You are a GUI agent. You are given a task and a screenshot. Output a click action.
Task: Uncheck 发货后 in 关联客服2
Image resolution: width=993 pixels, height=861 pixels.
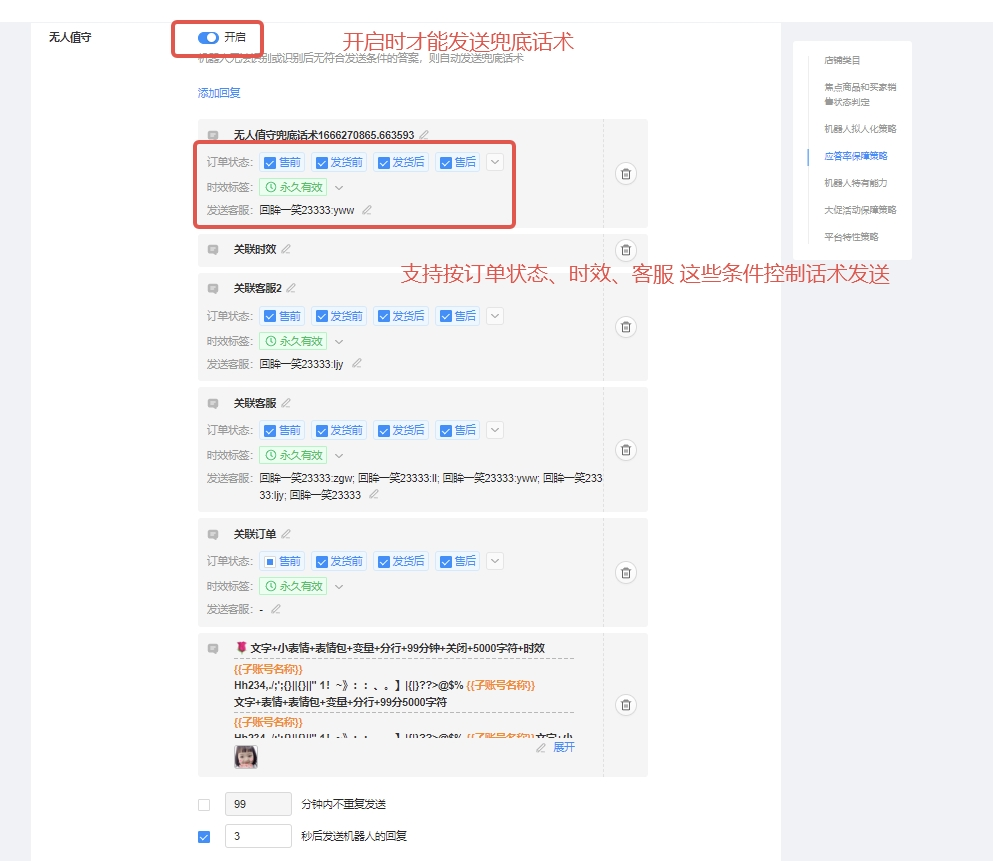pyautogui.click(x=384, y=316)
